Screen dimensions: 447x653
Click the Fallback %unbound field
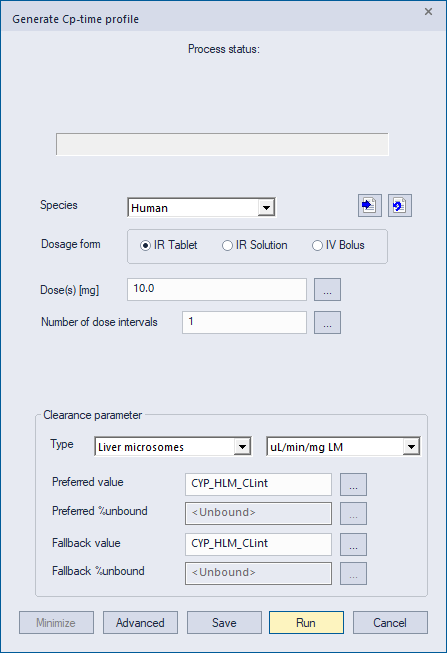258,573
